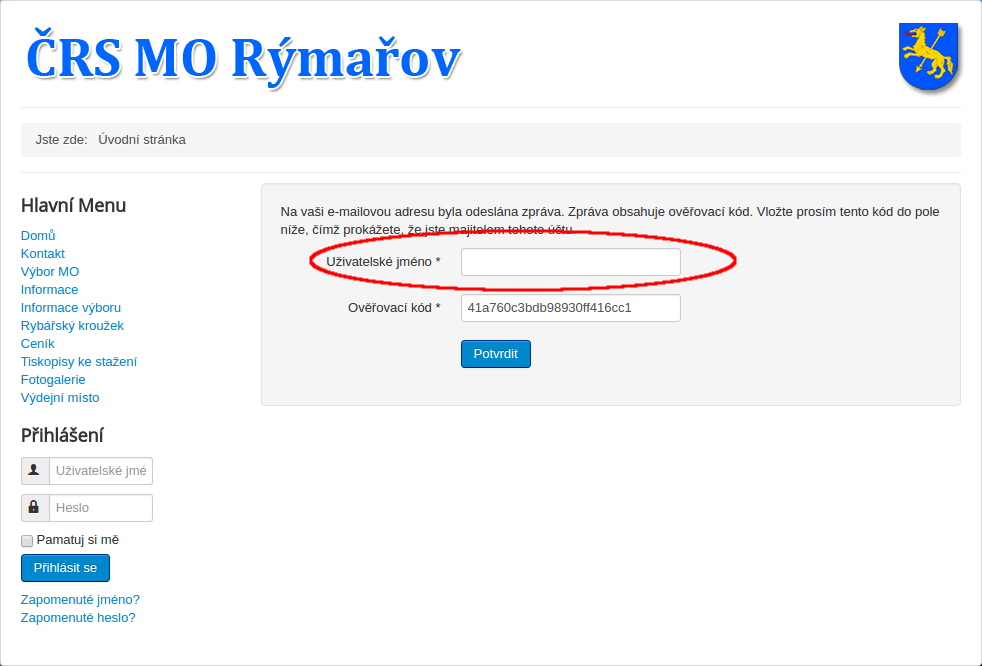
Task: Tick the "Pamatuj si mě" checkbox
Action: click(x=27, y=541)
